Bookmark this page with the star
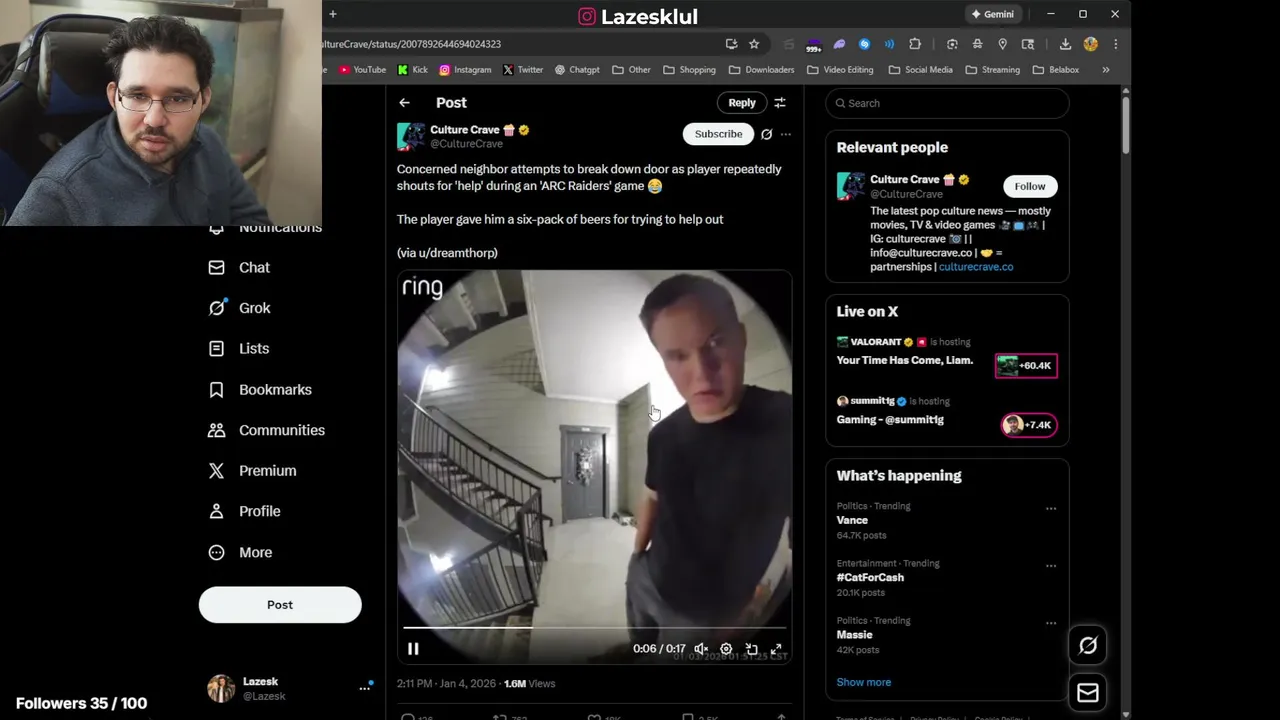The image size is (1280, 720). point(754,44)
